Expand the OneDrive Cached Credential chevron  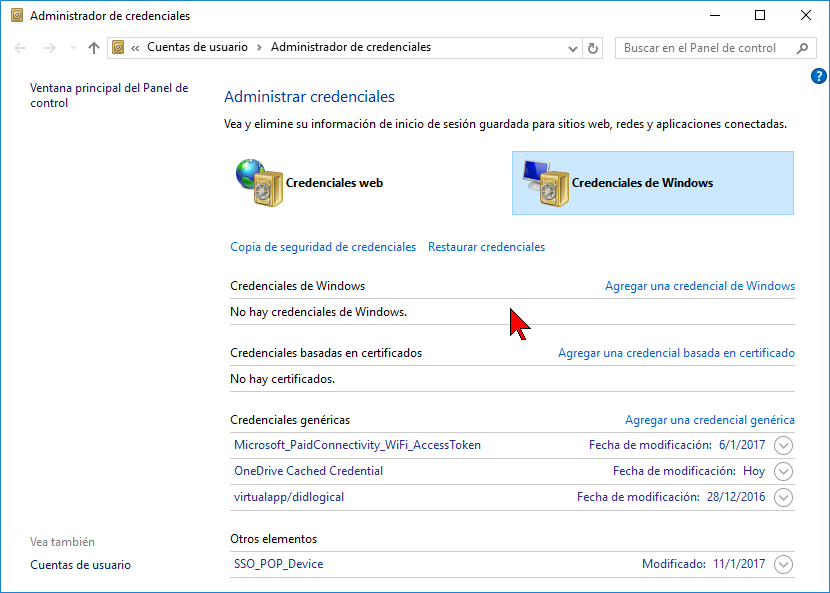click(x=783, y=471)
